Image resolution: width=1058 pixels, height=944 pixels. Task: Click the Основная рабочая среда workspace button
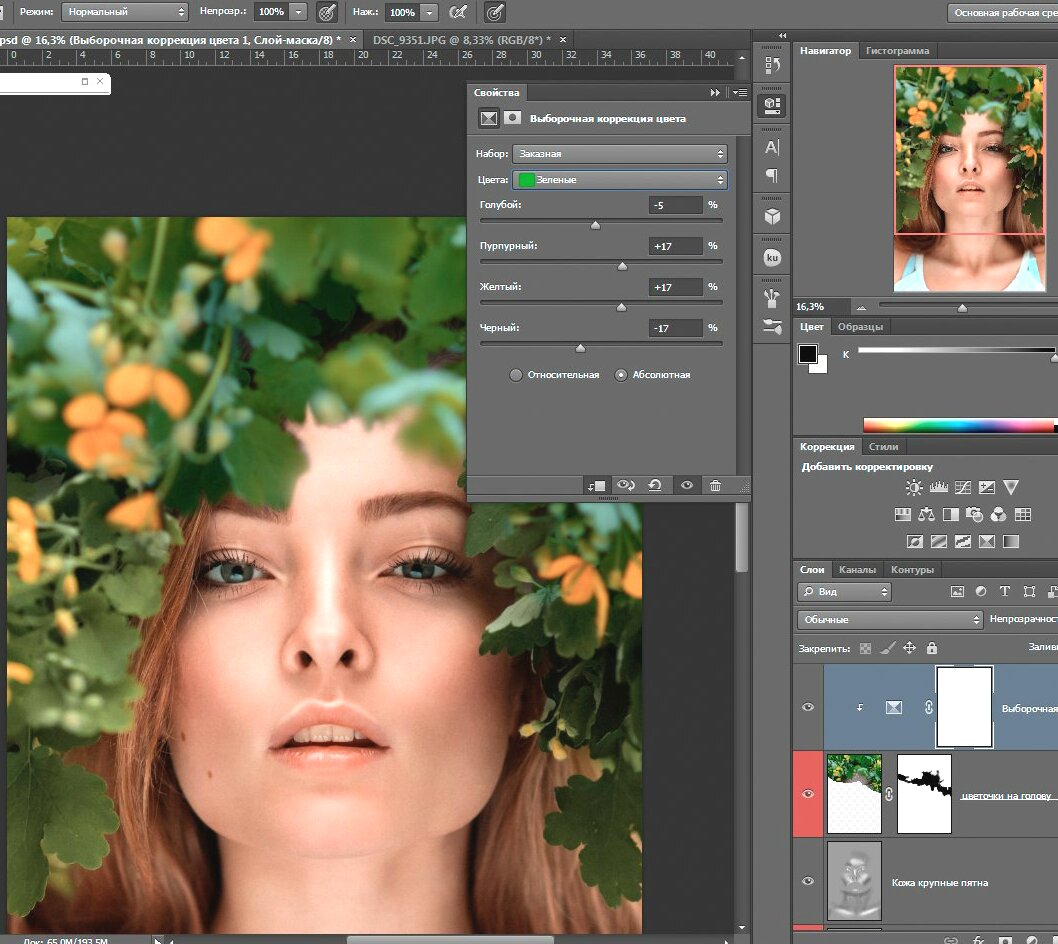[1002, 13]
